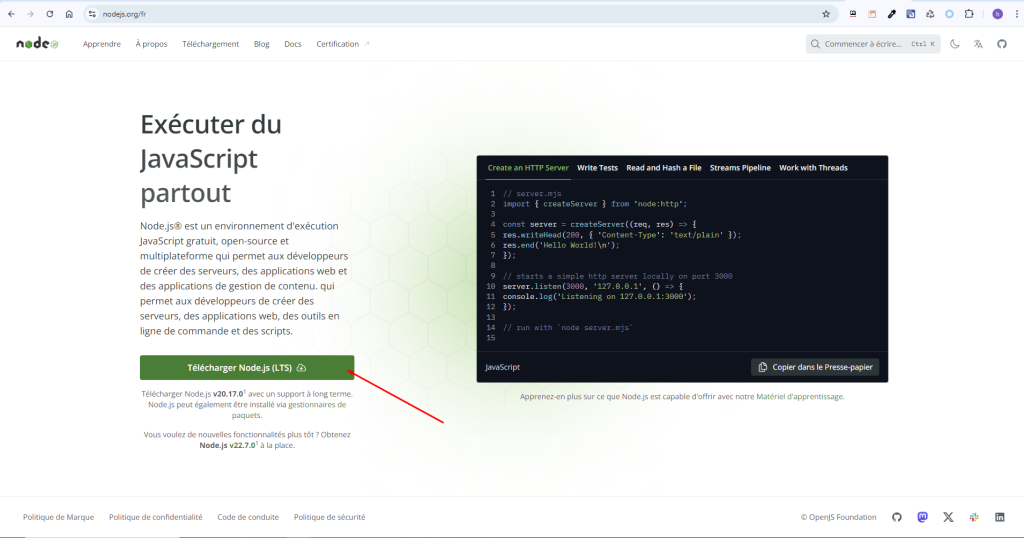Open the browser profile avatar

(x=997, y=14)
